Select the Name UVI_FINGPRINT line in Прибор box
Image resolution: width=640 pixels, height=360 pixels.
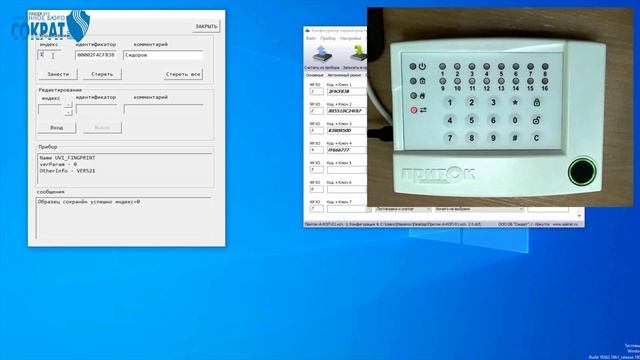pos(67,158)
